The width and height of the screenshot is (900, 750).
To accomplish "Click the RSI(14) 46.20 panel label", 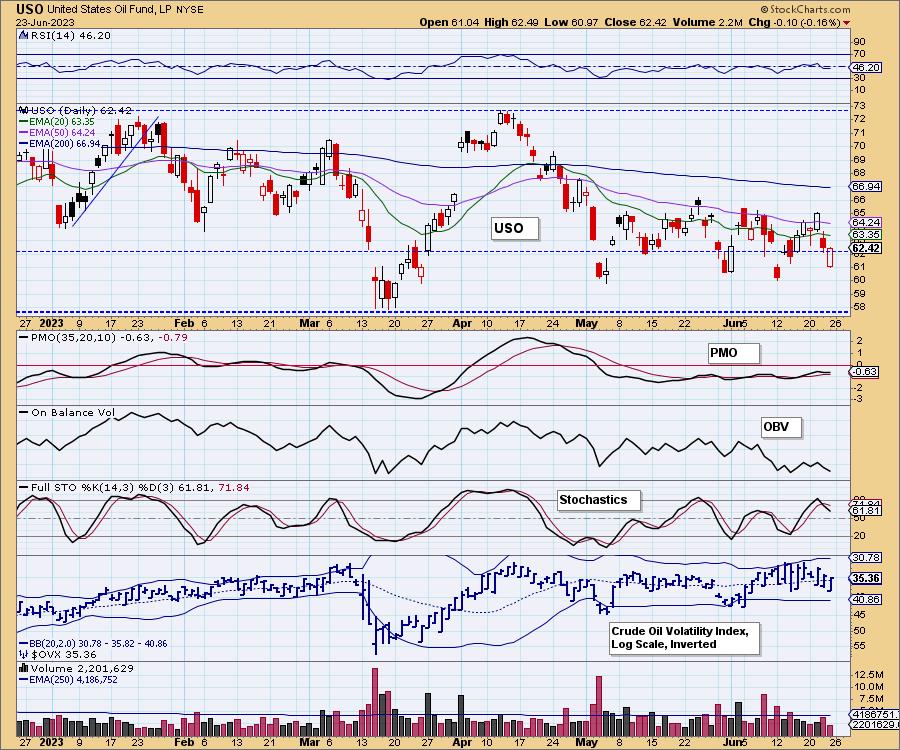I will [70, 35].
